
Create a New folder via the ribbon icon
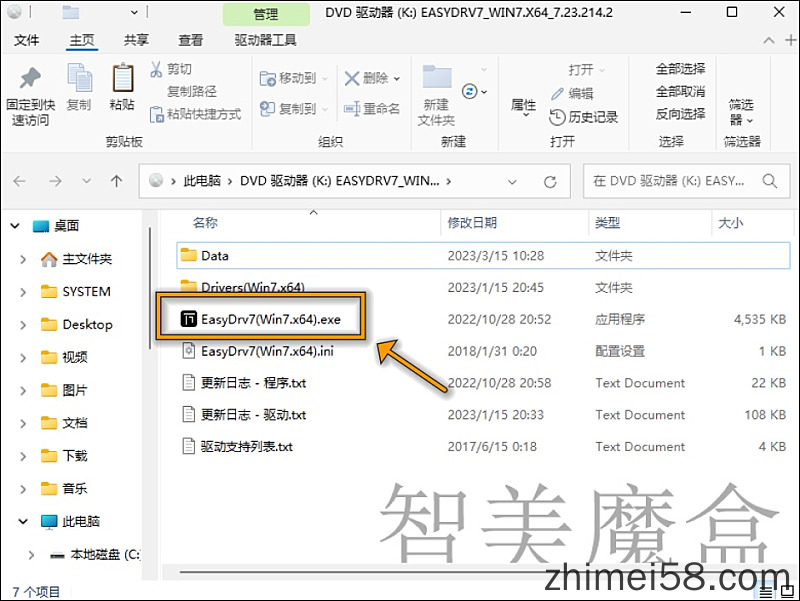pos(437,95)
